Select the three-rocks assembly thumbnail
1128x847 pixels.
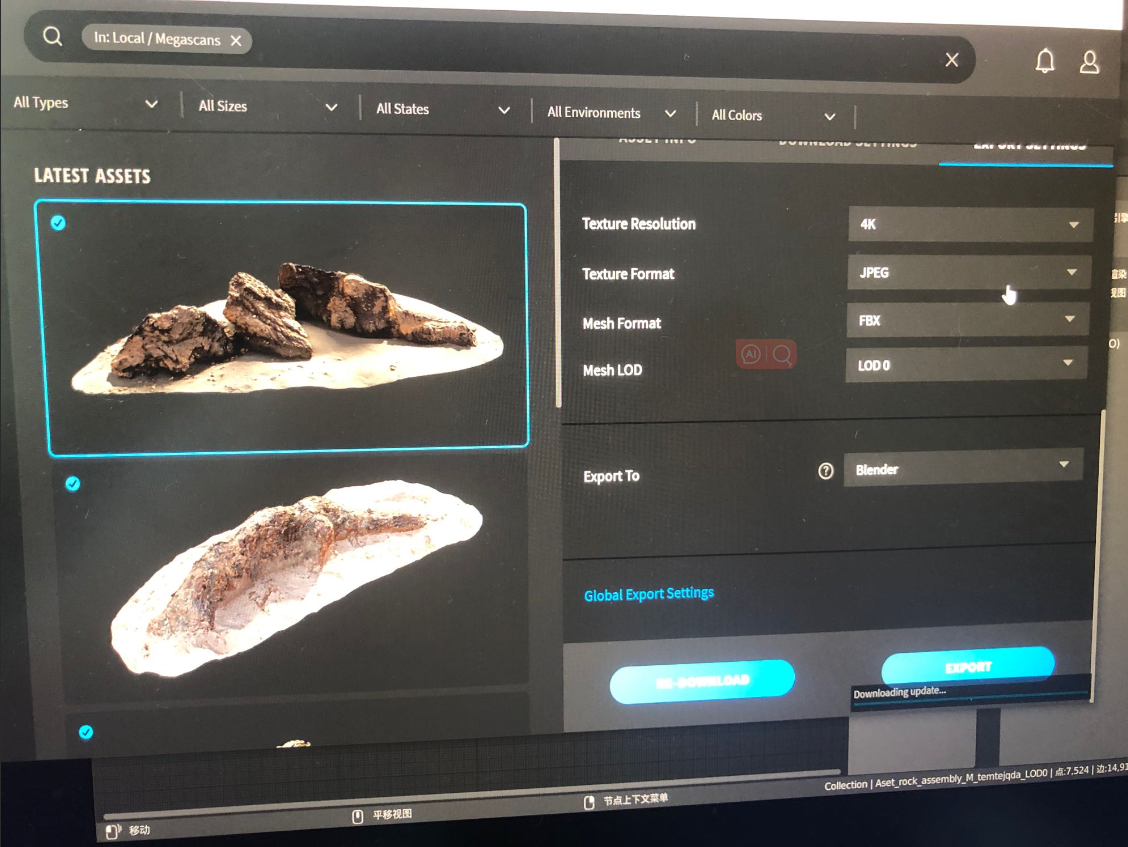point(288,327)
